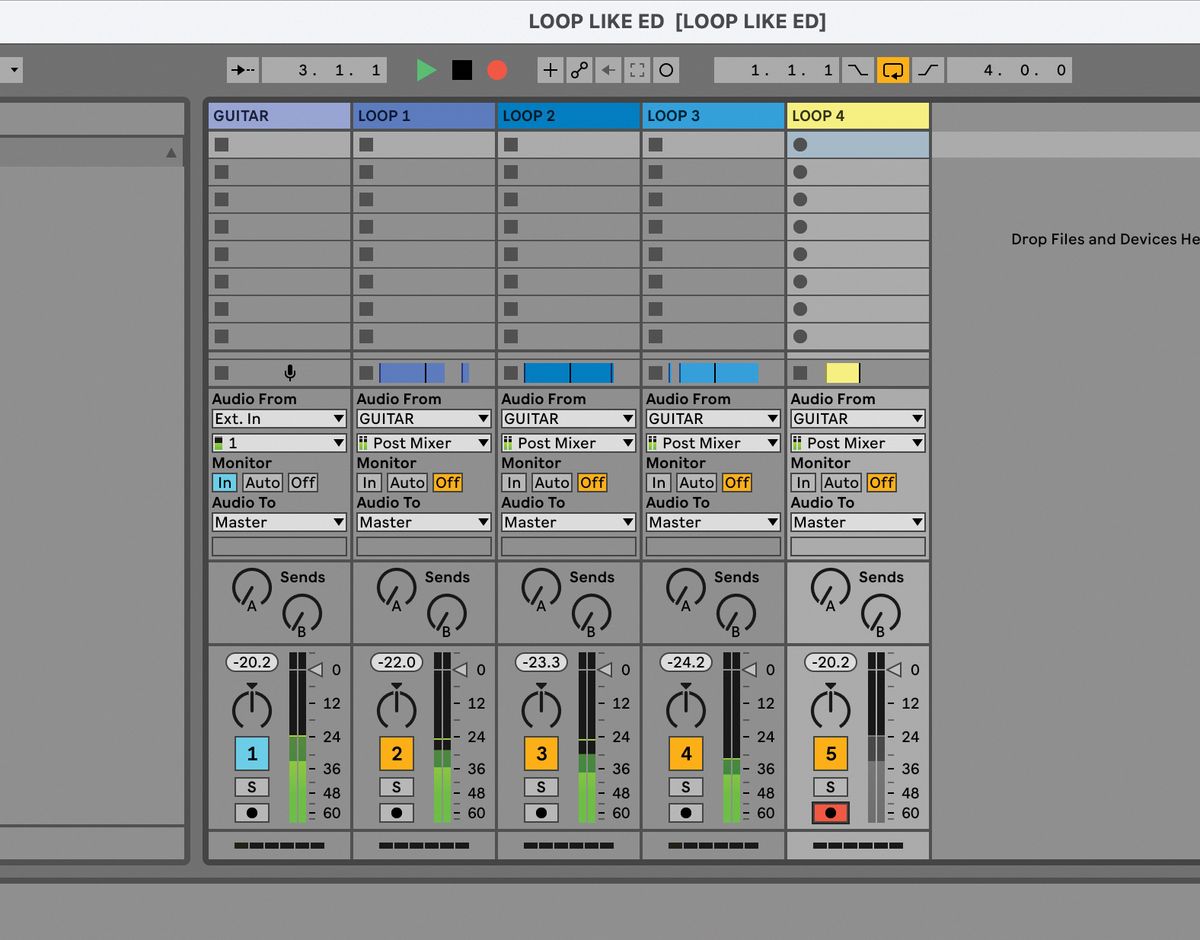Stop the transport with the black square
The width and height of the screenshot is (1200, 940).
[462, 70]
